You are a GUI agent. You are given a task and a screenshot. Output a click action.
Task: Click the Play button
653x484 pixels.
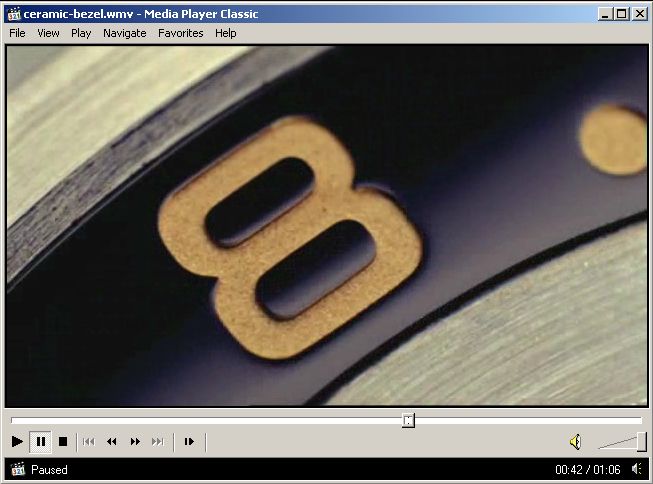click(17, 442)
